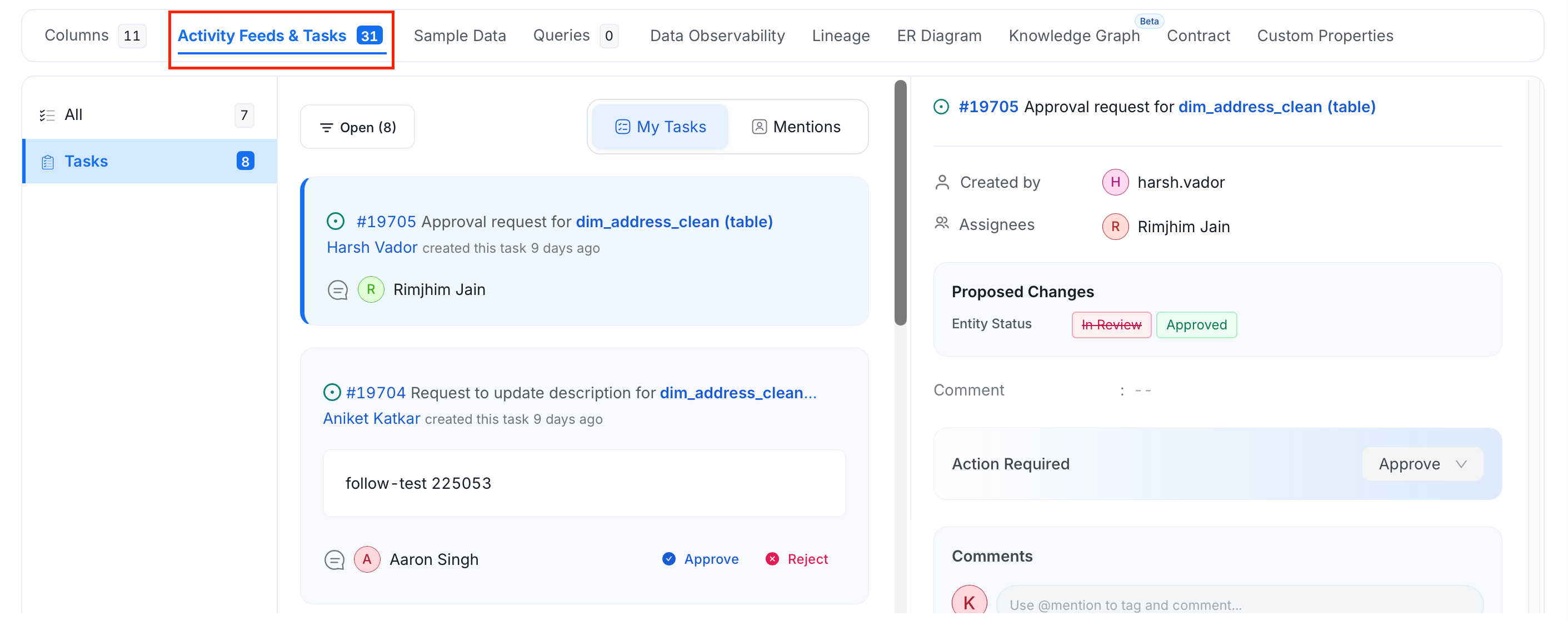
Task: Click the open status icon of task #19704
Action: pyautogui.click(x=332, y=392)
